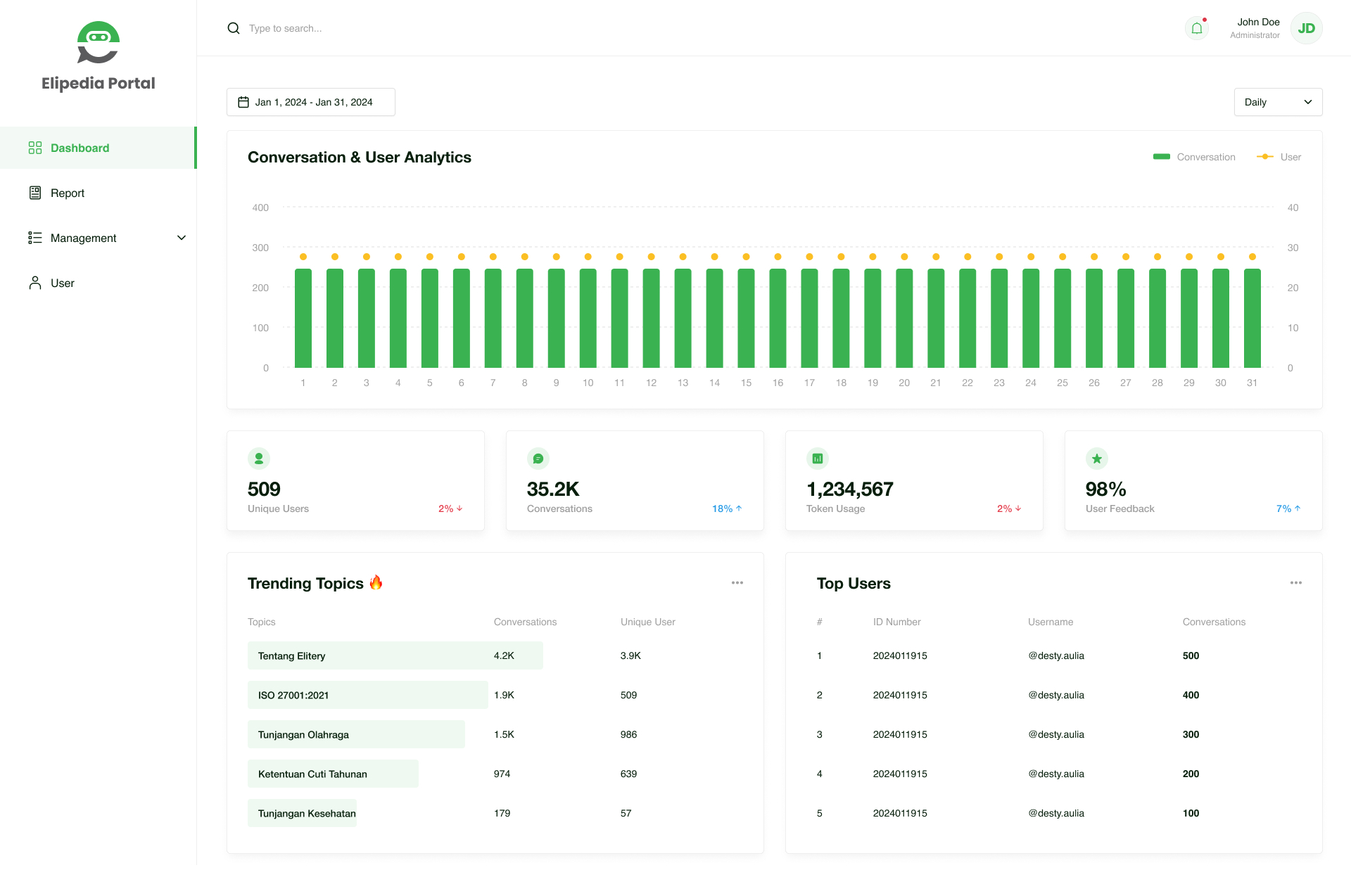Open Tentang Elitery topic row
1351x896 pixels.
[x=495, y=655]
